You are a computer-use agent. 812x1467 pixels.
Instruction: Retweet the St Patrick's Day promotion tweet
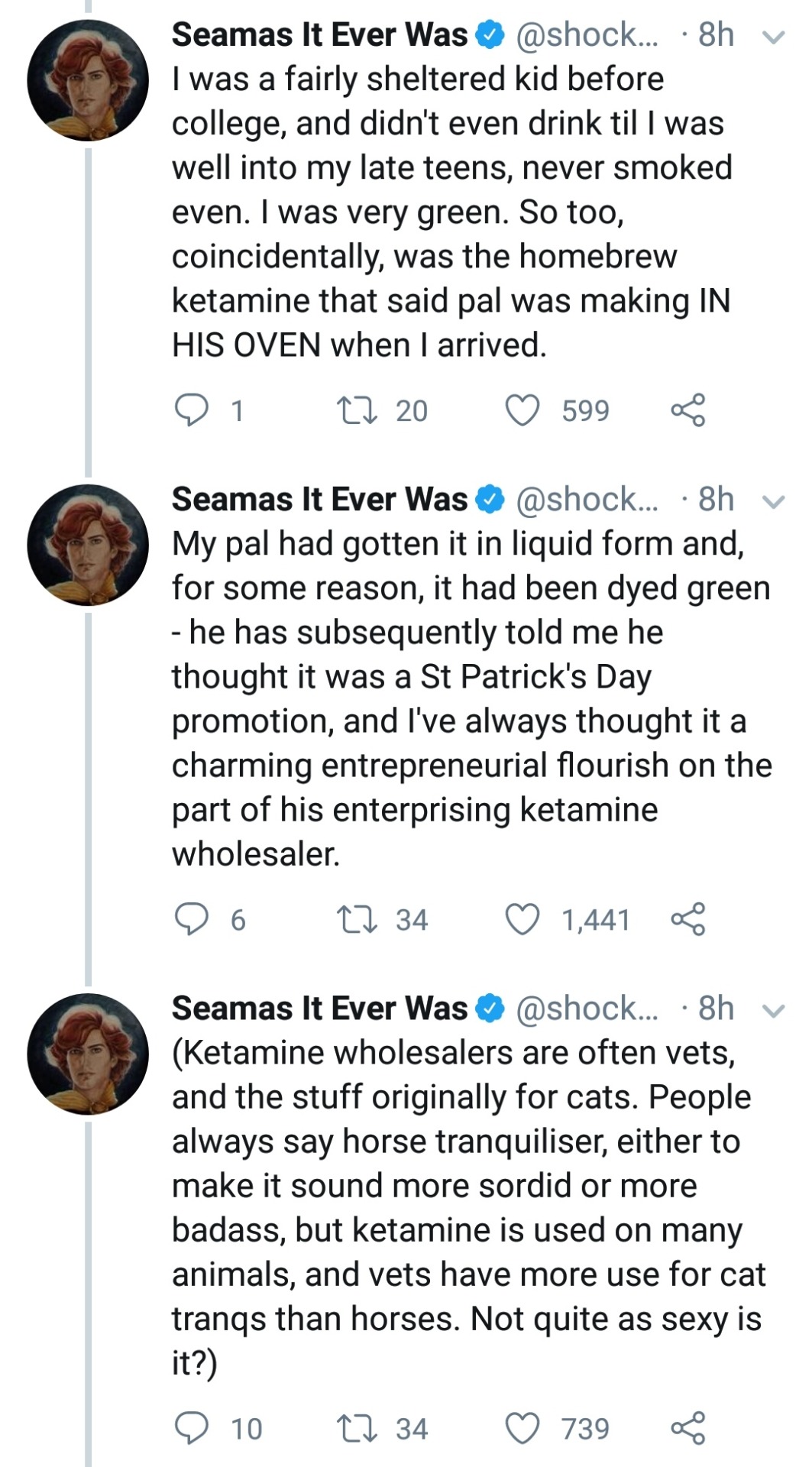point(357,919)
